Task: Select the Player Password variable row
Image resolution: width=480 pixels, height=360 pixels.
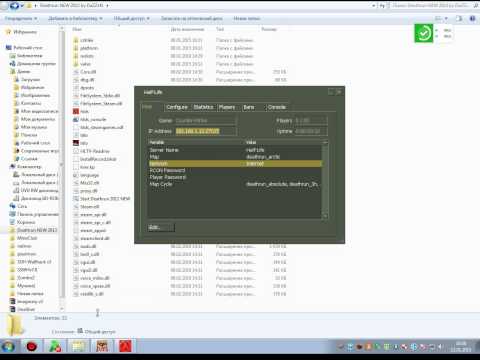Action: click(x=235, y=177)
